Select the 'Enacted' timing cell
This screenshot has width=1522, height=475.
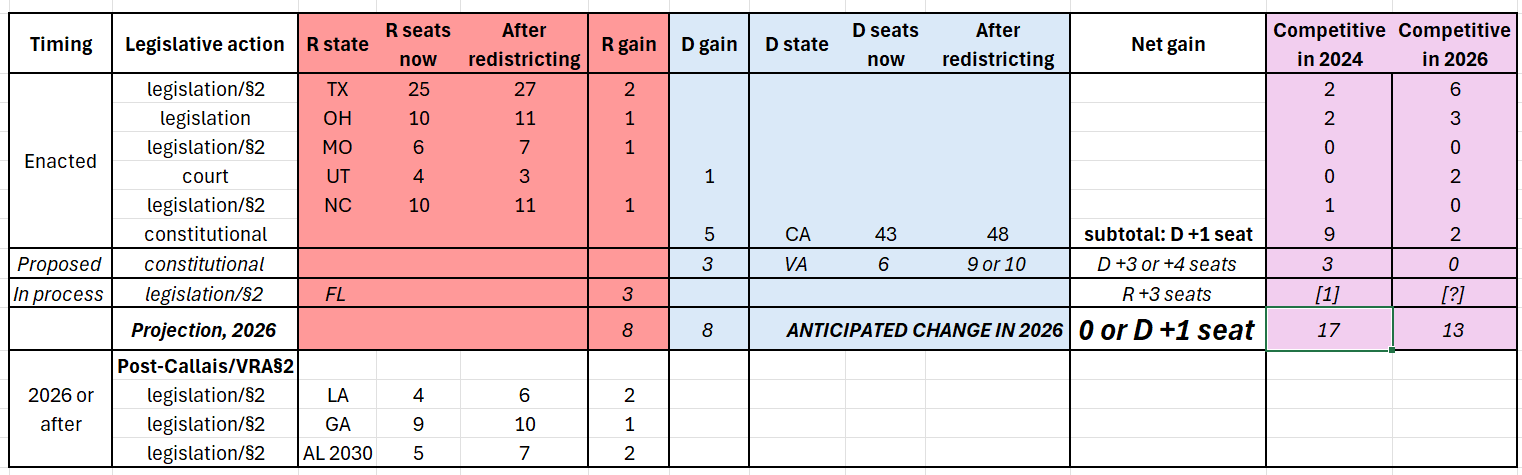(x=61, y=161)
